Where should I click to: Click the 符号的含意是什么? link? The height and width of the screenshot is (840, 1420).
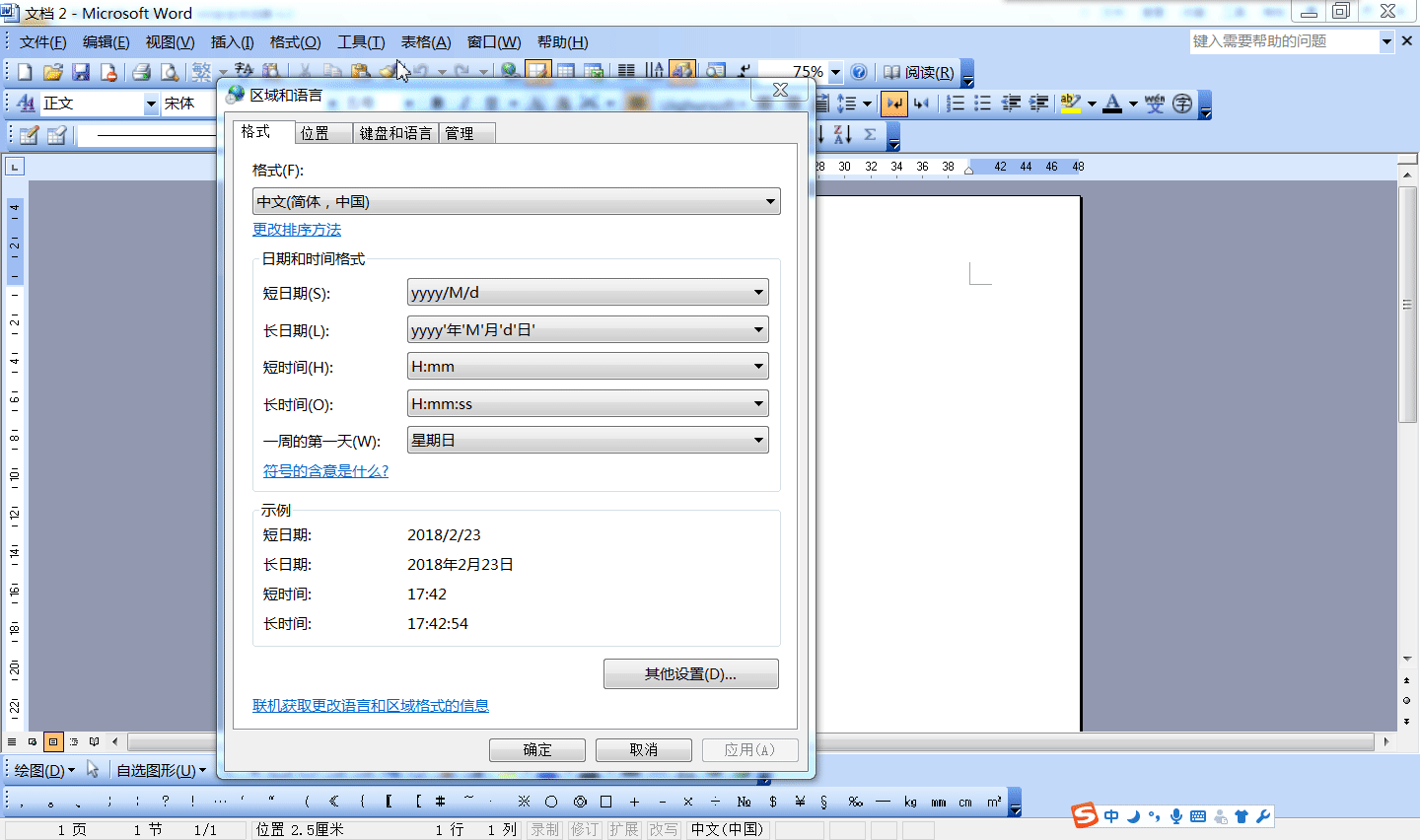click(325, 471)
